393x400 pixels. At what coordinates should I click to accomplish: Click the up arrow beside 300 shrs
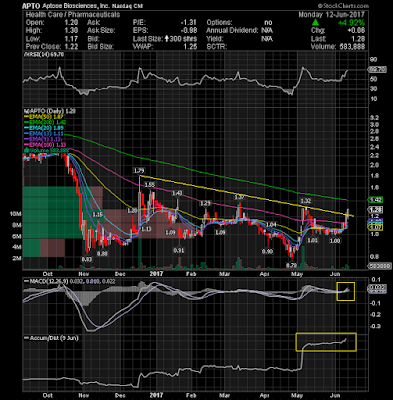(x=166, y=39)
